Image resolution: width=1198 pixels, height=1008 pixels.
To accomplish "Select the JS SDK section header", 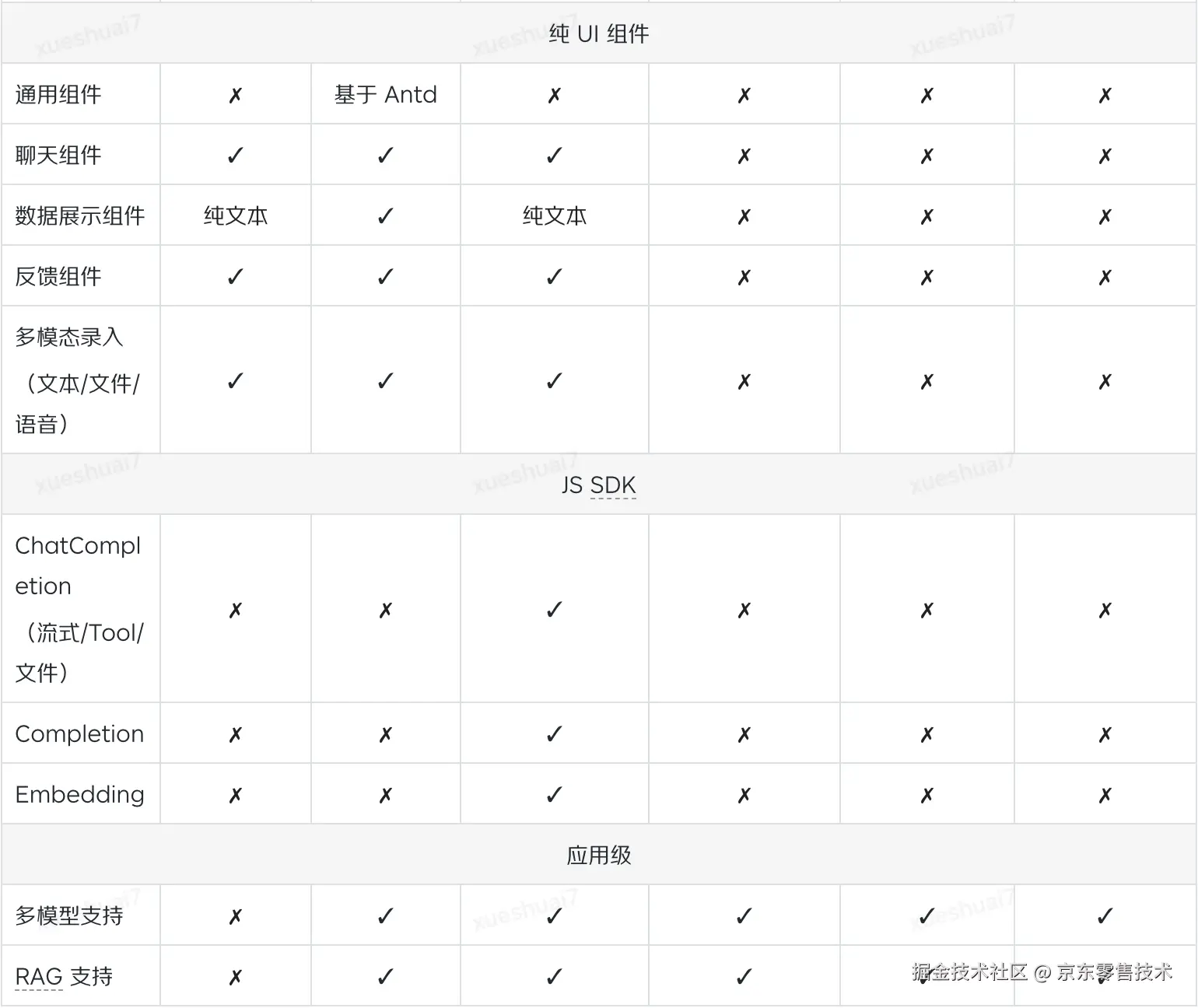I will 598,485.
